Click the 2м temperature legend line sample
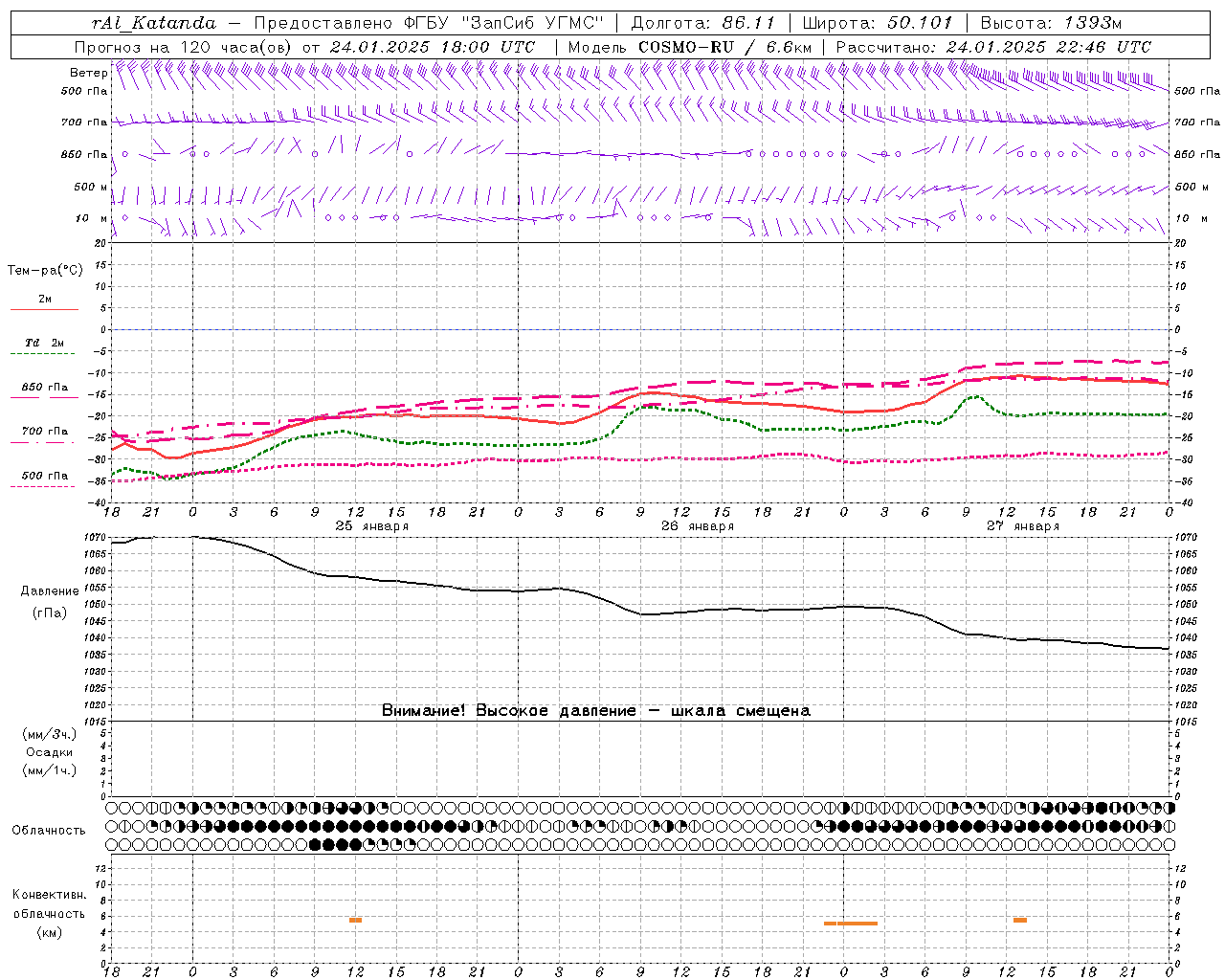The width and height of the screenshot is (1225, 980). 44,310
